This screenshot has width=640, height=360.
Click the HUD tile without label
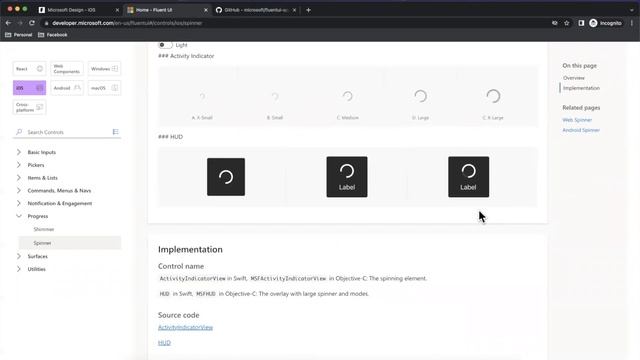tap(226, 177)
